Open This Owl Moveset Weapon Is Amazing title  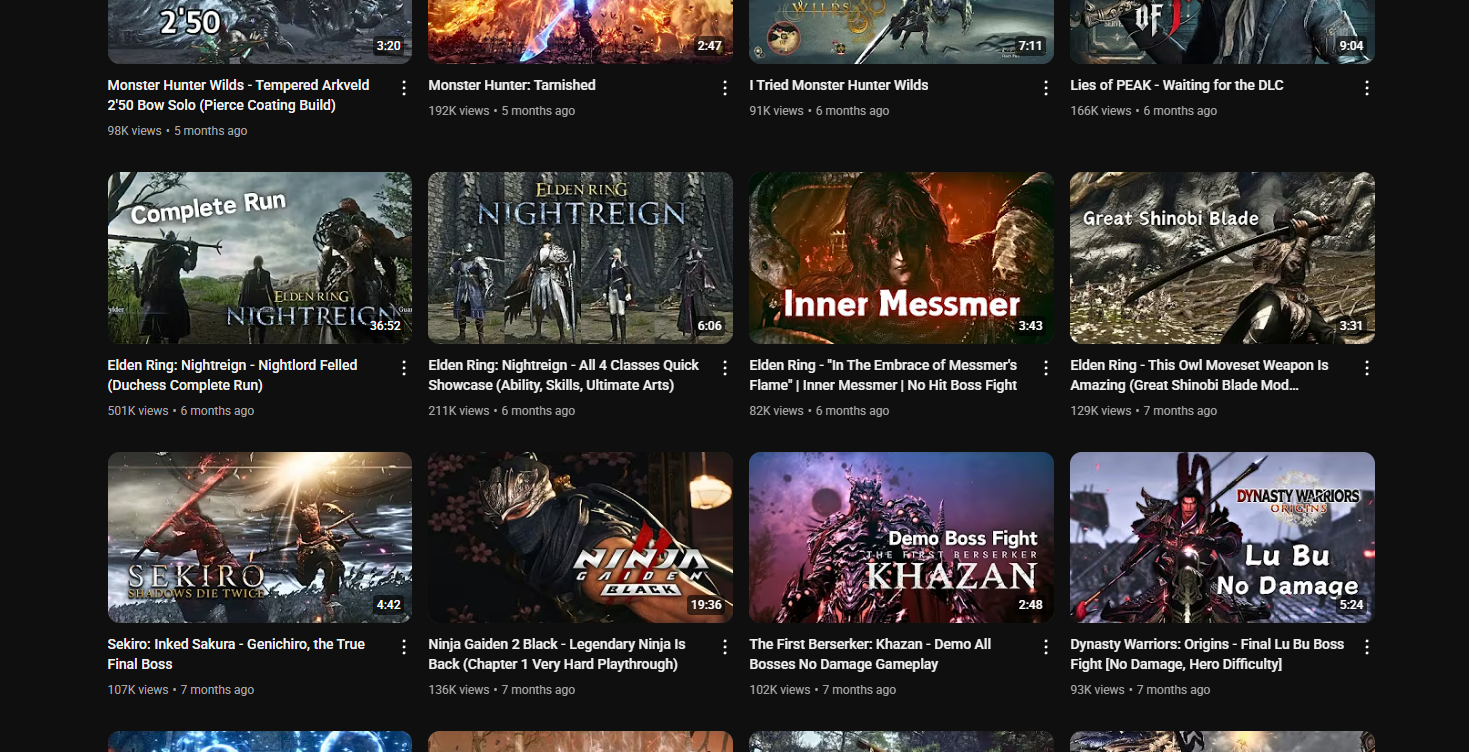pyautogui.click(x=1199, y=375)
